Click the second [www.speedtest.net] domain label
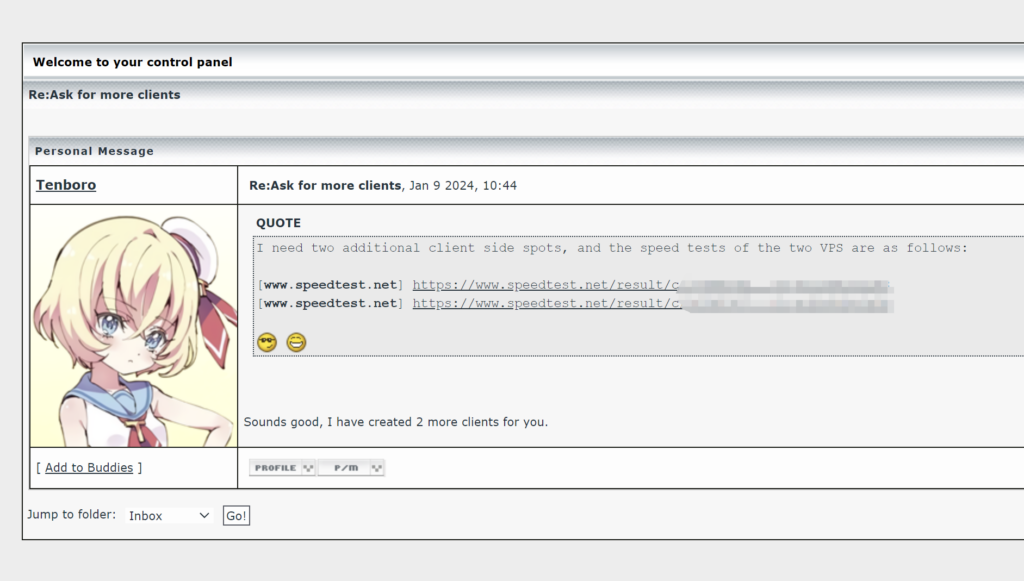 330,304
